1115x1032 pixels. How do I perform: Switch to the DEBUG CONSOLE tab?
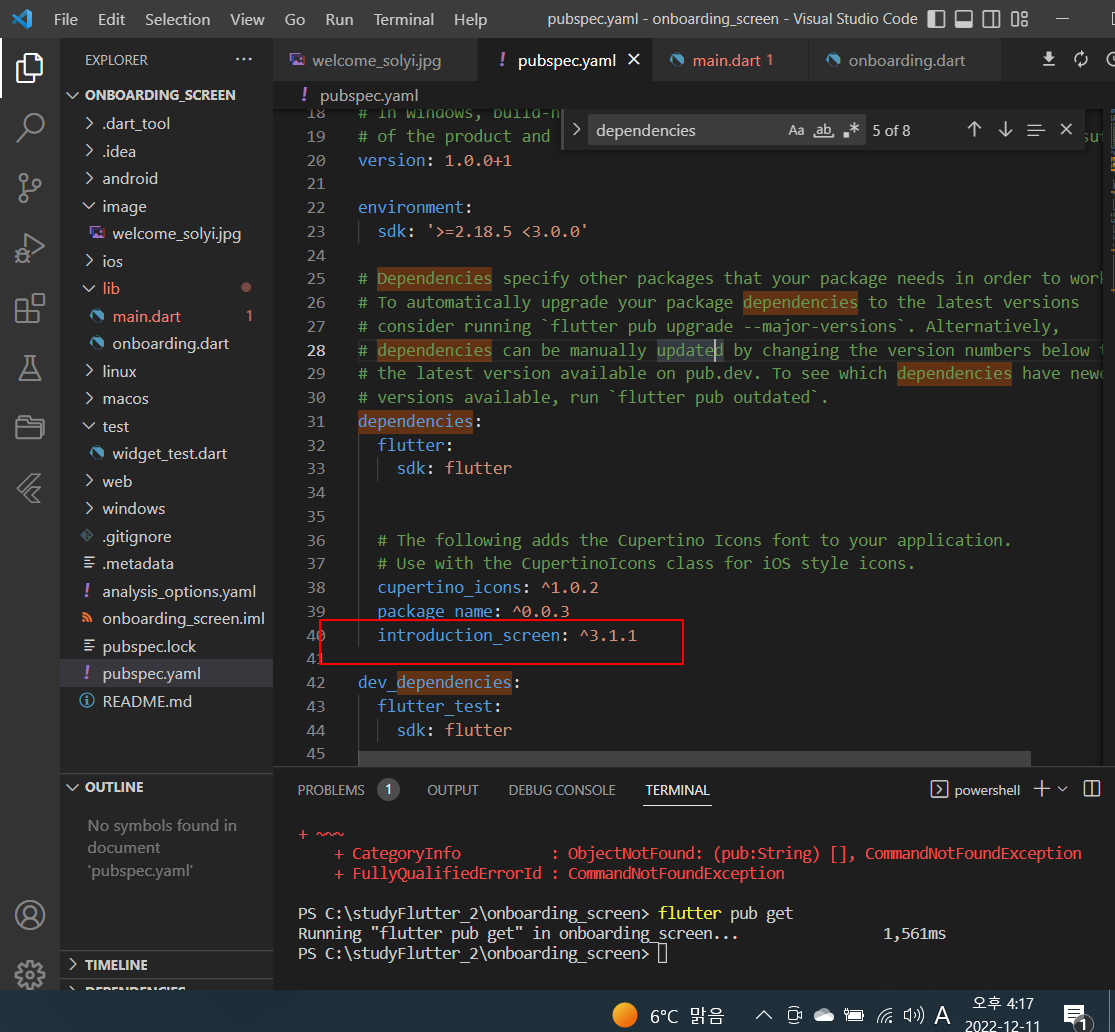pos(562,790)
